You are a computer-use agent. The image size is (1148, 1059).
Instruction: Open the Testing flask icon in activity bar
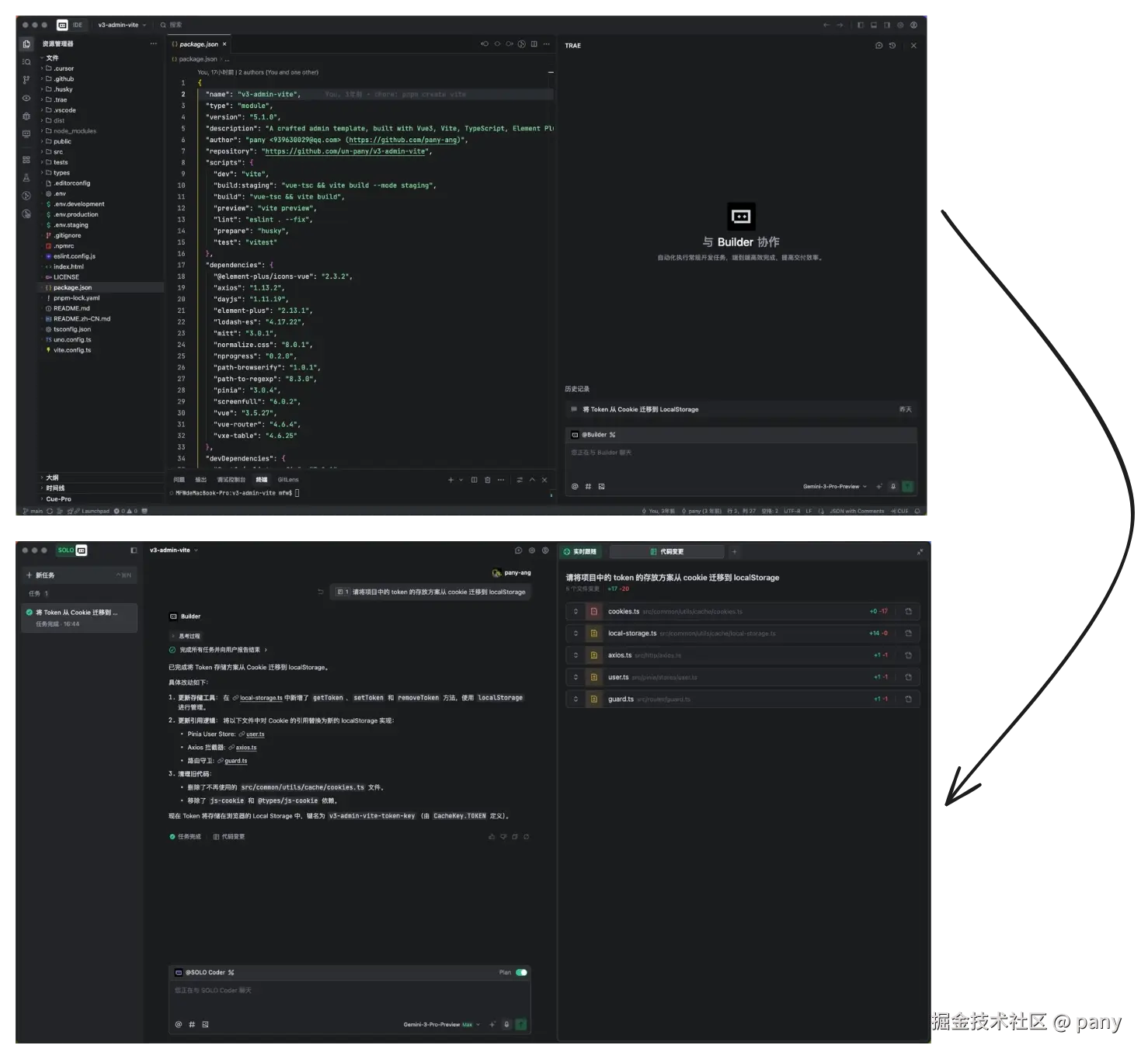coord(26,178)
